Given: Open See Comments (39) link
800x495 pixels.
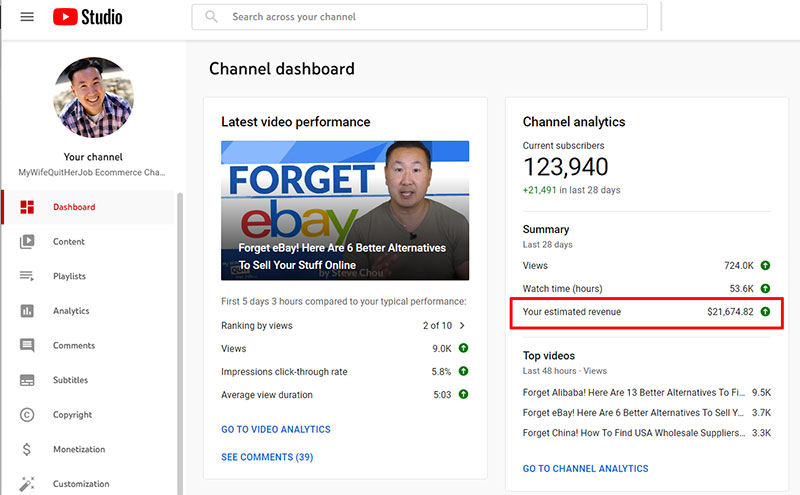Looking at the screenshot, I should coord(267,457).
